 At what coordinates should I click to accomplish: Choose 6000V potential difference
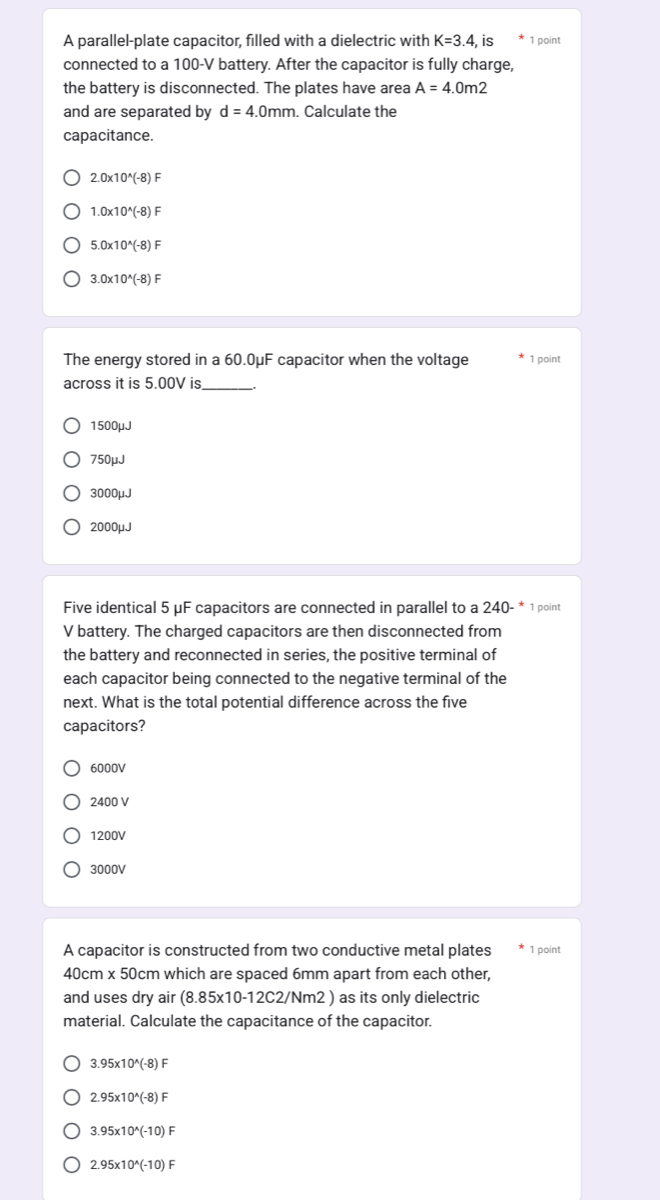click(72, 768)
